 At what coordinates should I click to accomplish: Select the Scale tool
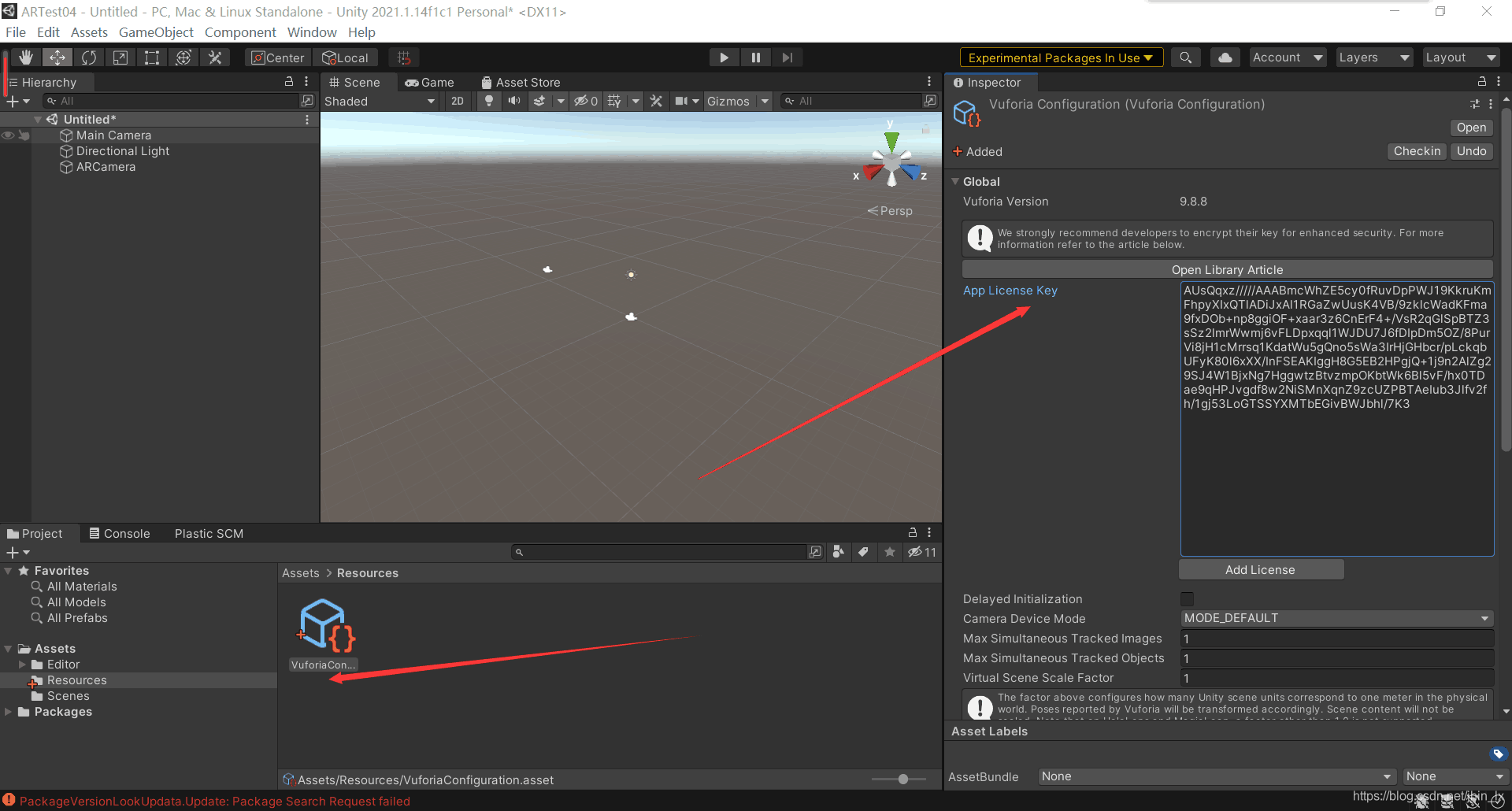(x=120, y=57)
